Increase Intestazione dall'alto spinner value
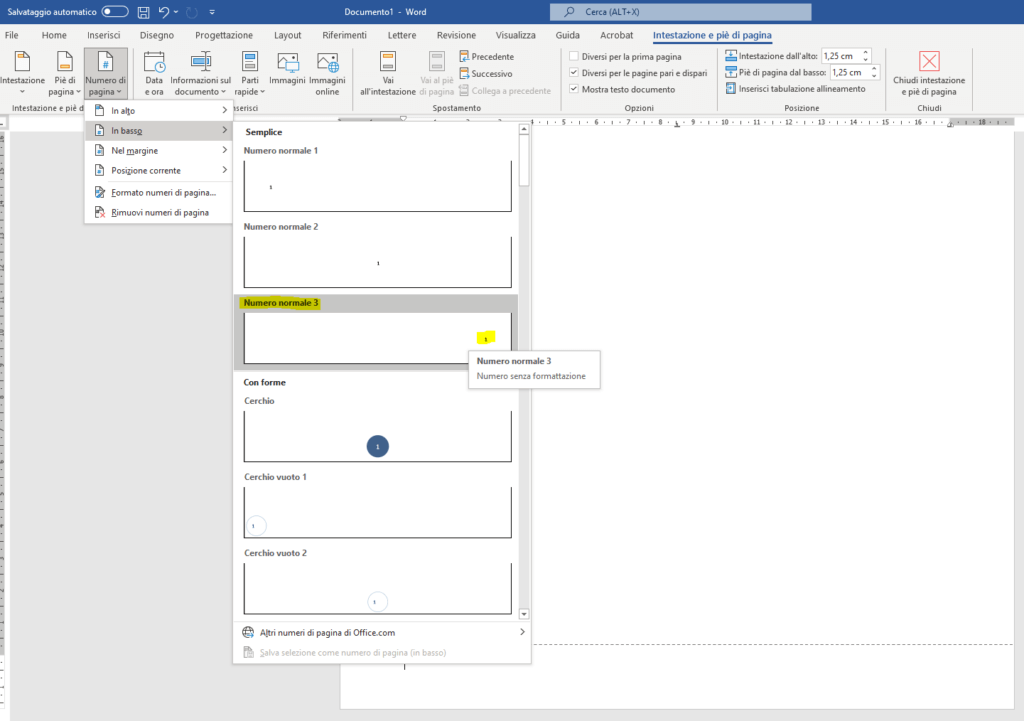The width and height of the screenshot is (1024, 721). click(866, 53)
